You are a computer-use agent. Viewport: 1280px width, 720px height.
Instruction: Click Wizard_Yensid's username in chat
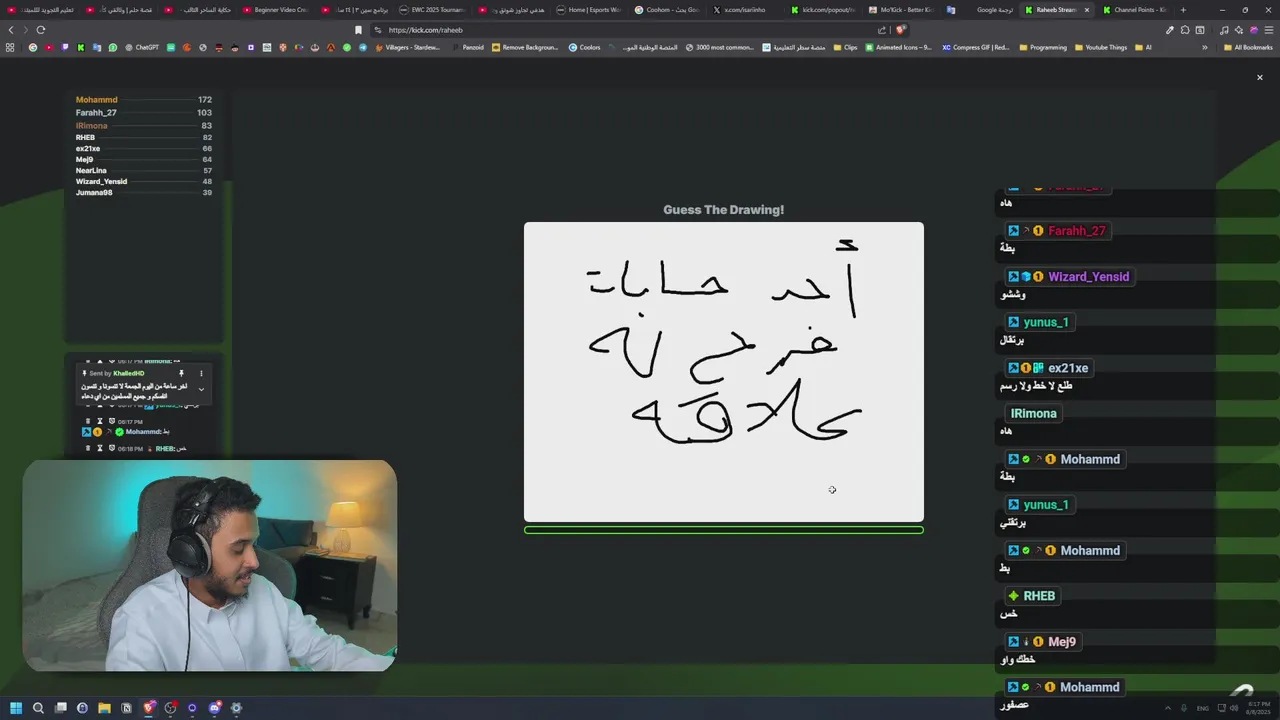(1088, 277)
